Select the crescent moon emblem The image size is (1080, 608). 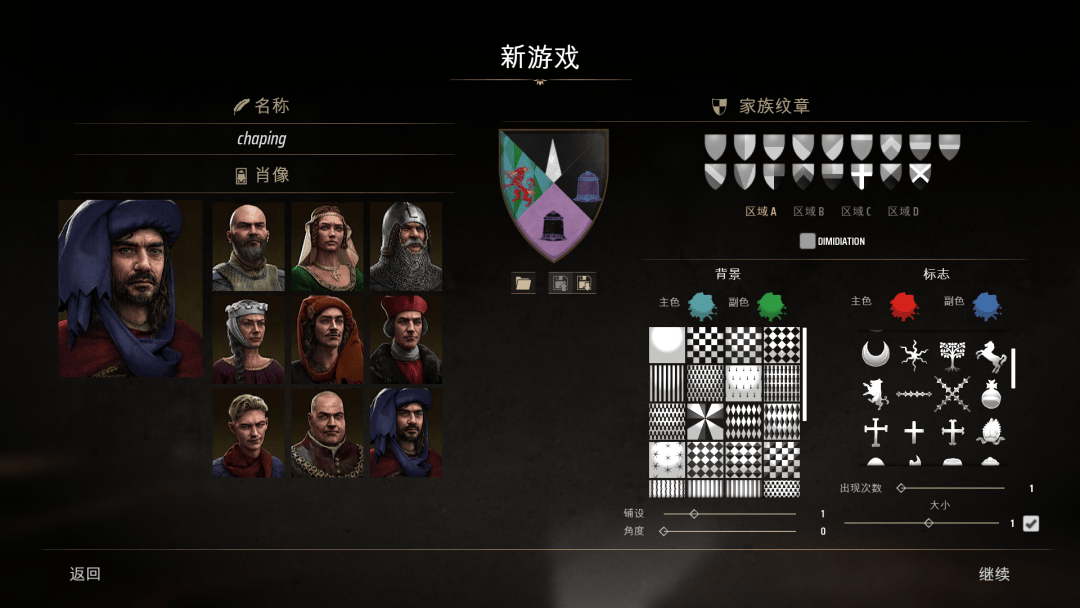(875, 354)
